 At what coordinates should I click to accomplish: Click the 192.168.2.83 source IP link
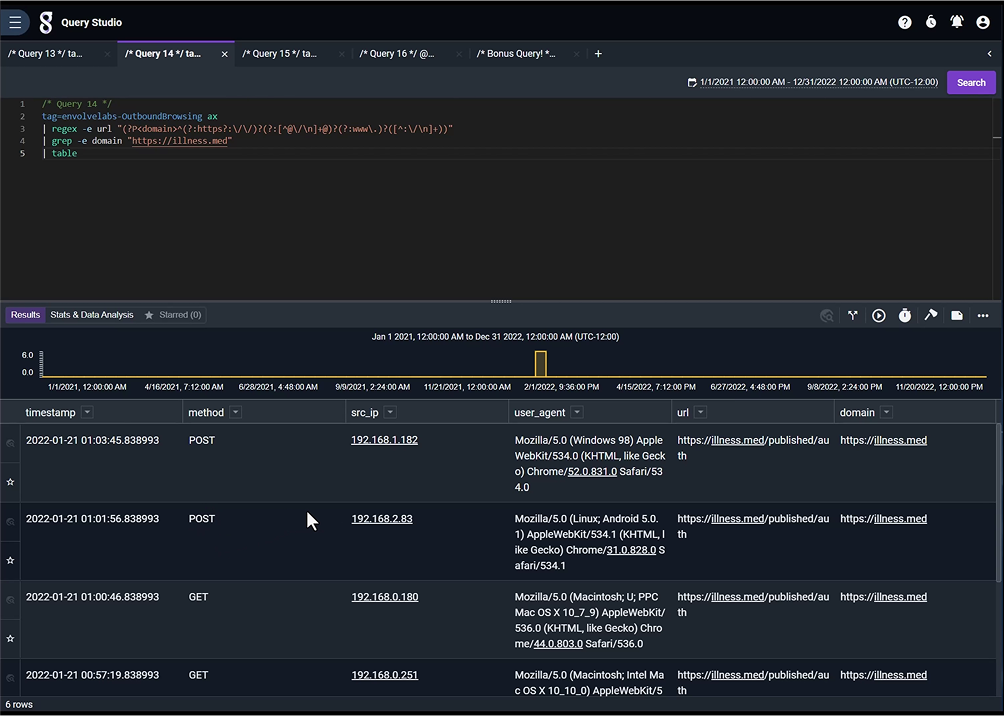(x=382, y=519)
